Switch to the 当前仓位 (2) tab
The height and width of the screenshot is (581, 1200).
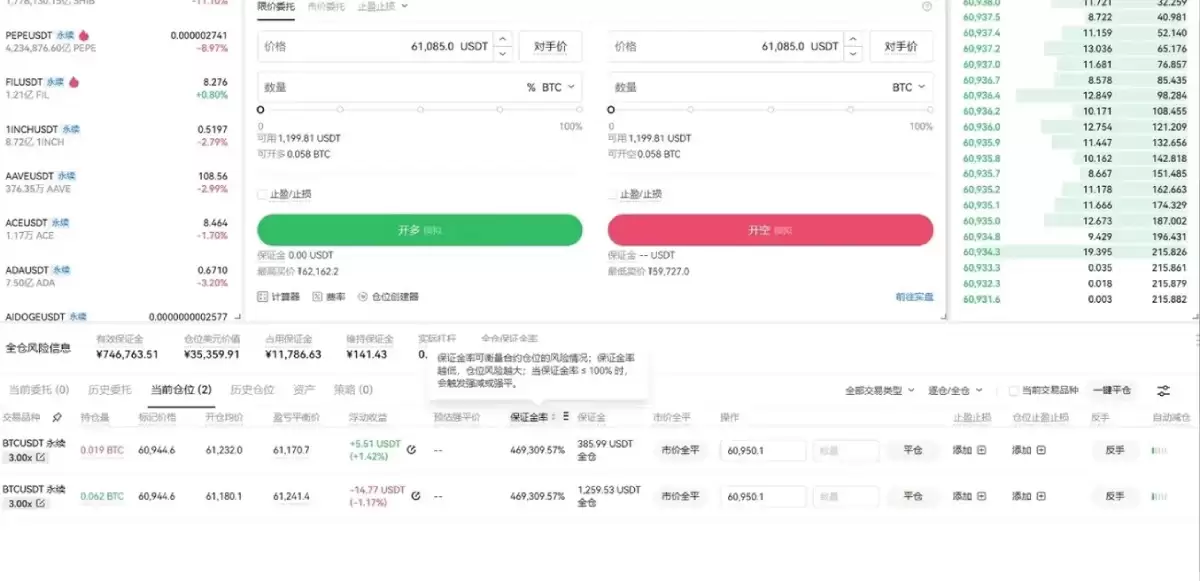pyautogui.click(x=181, y=390)
